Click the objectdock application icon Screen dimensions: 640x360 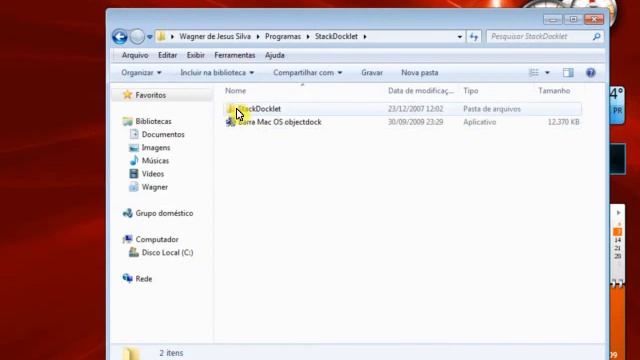[230, 122]
